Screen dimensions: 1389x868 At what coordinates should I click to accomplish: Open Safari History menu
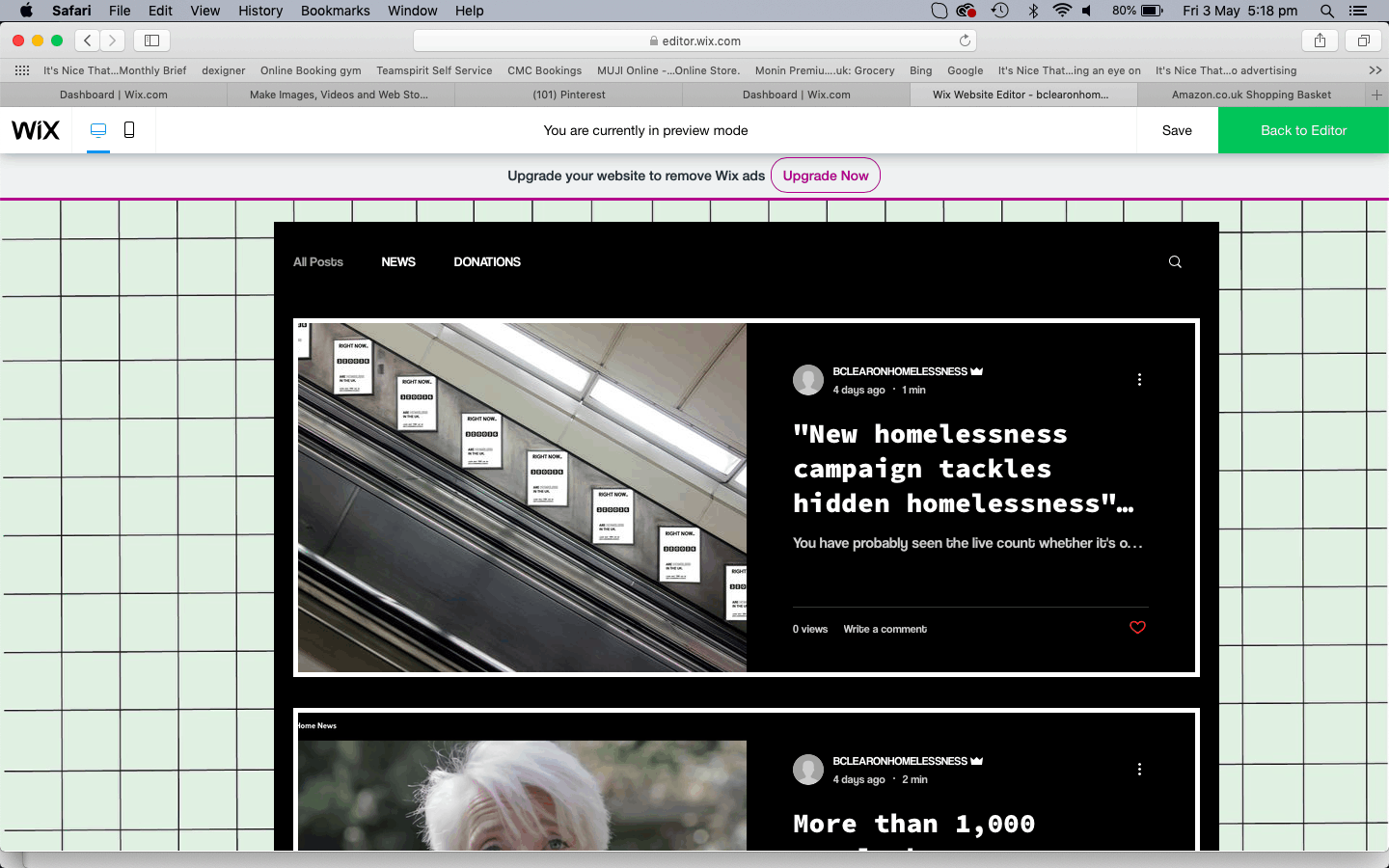(x=260, y=11)
